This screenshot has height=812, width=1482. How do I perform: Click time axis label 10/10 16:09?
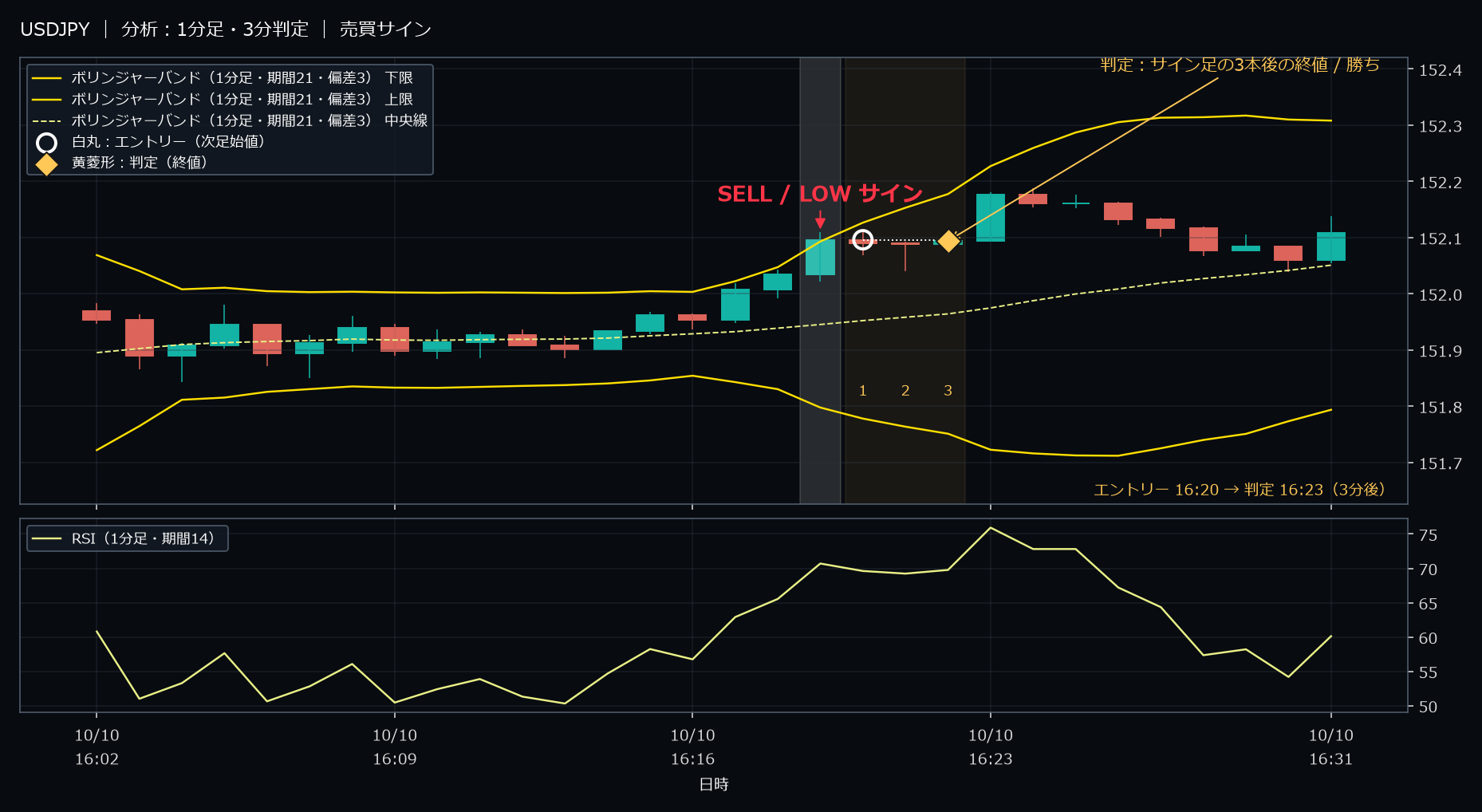coord(395,747)
